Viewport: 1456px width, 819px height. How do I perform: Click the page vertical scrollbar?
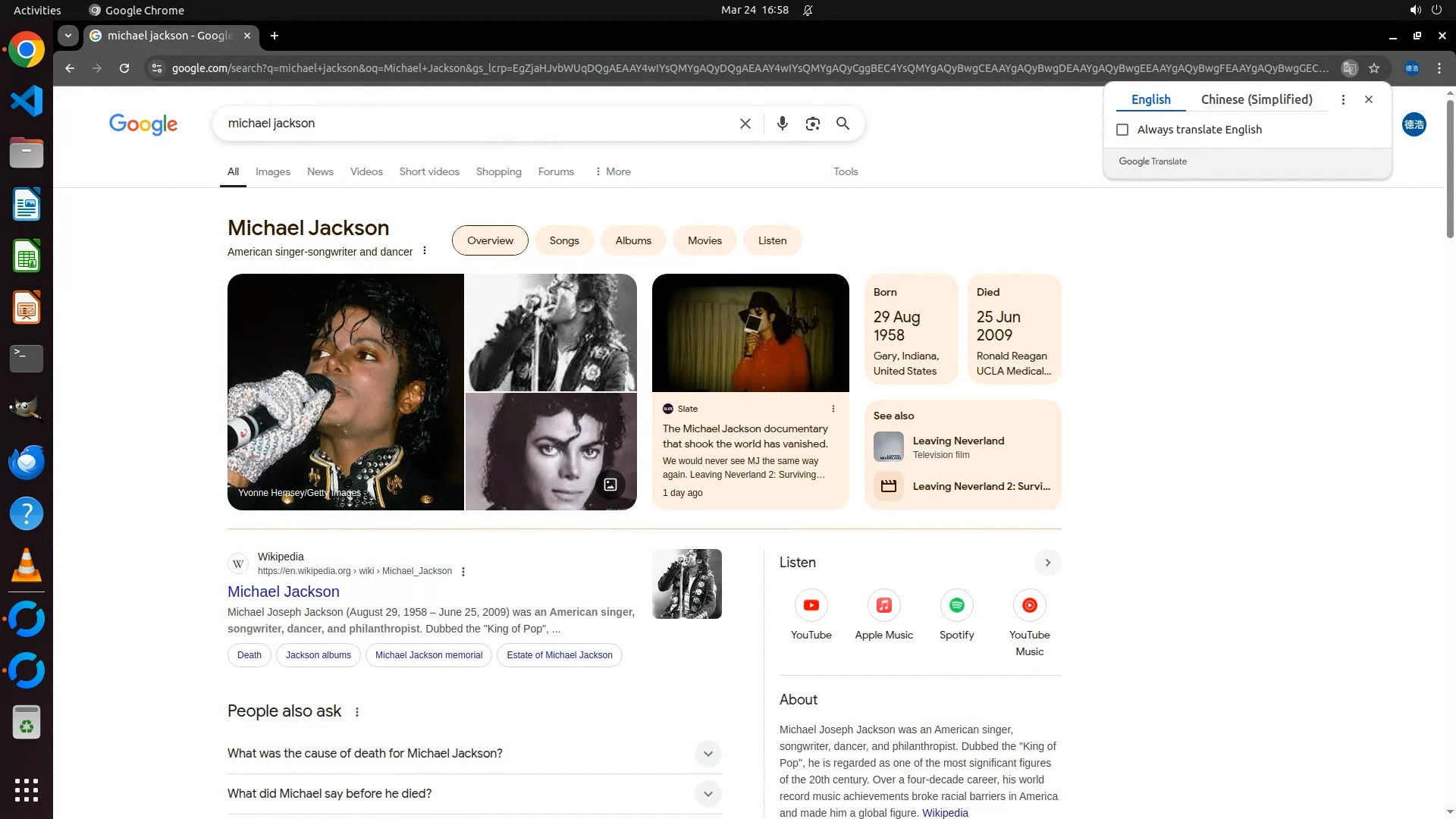pos(1449,167)
